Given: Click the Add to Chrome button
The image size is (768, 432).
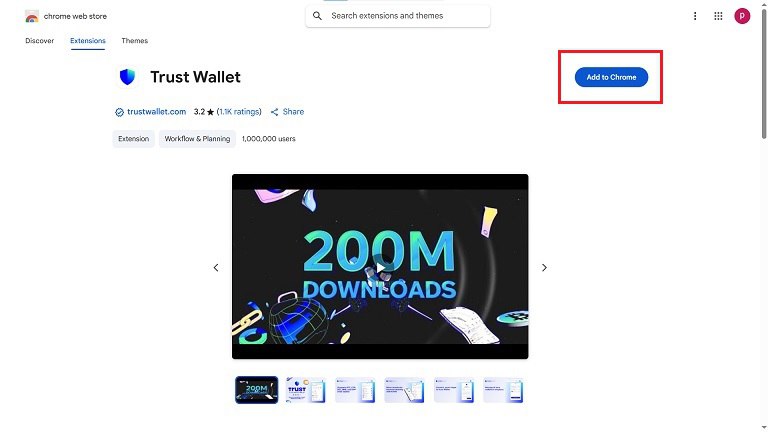Looking at the screenshot, I should pos(611,77).
